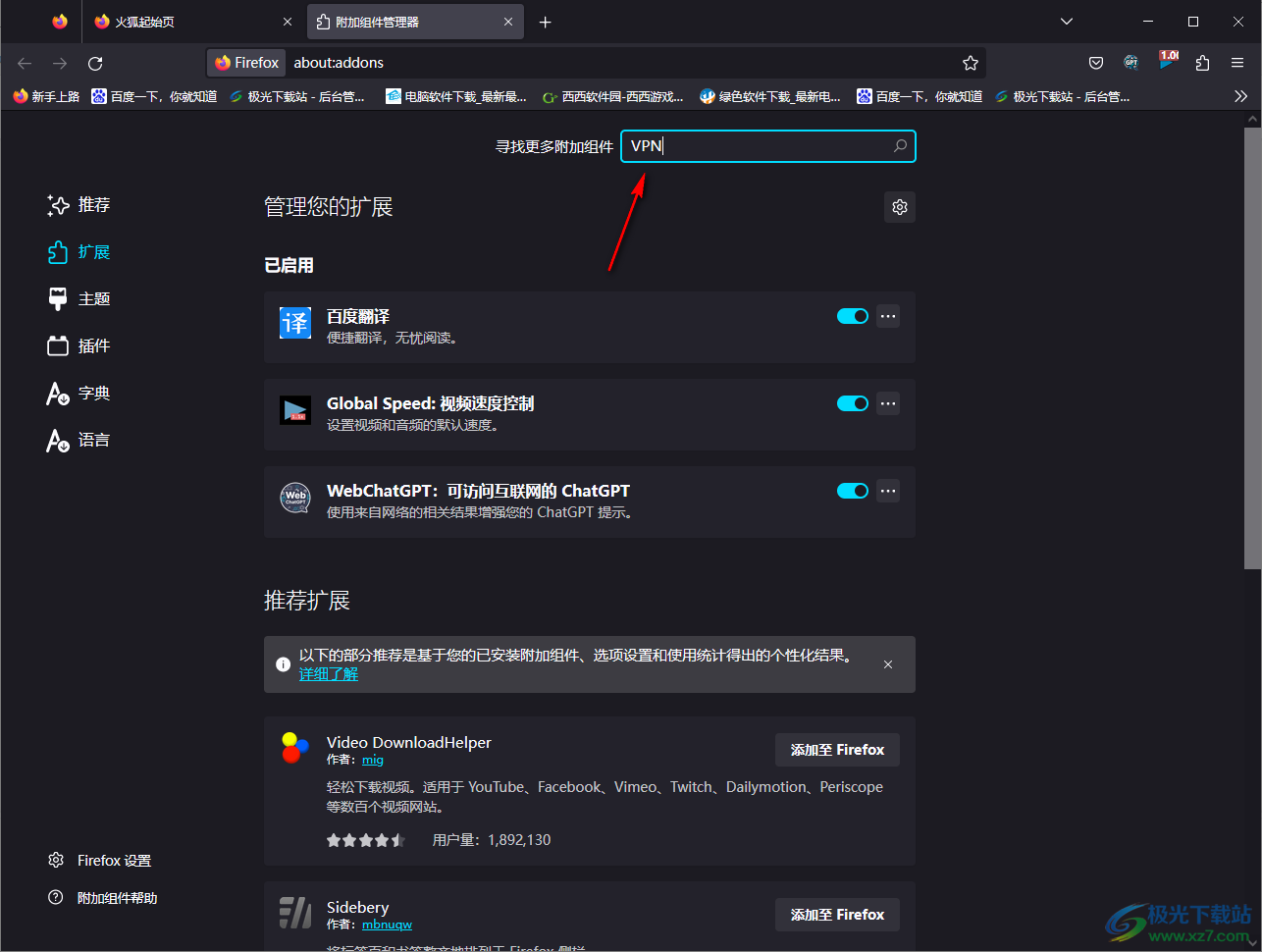Open the 插件 sidebar category
Screen dimensions: 1262x952
point(79,346)
